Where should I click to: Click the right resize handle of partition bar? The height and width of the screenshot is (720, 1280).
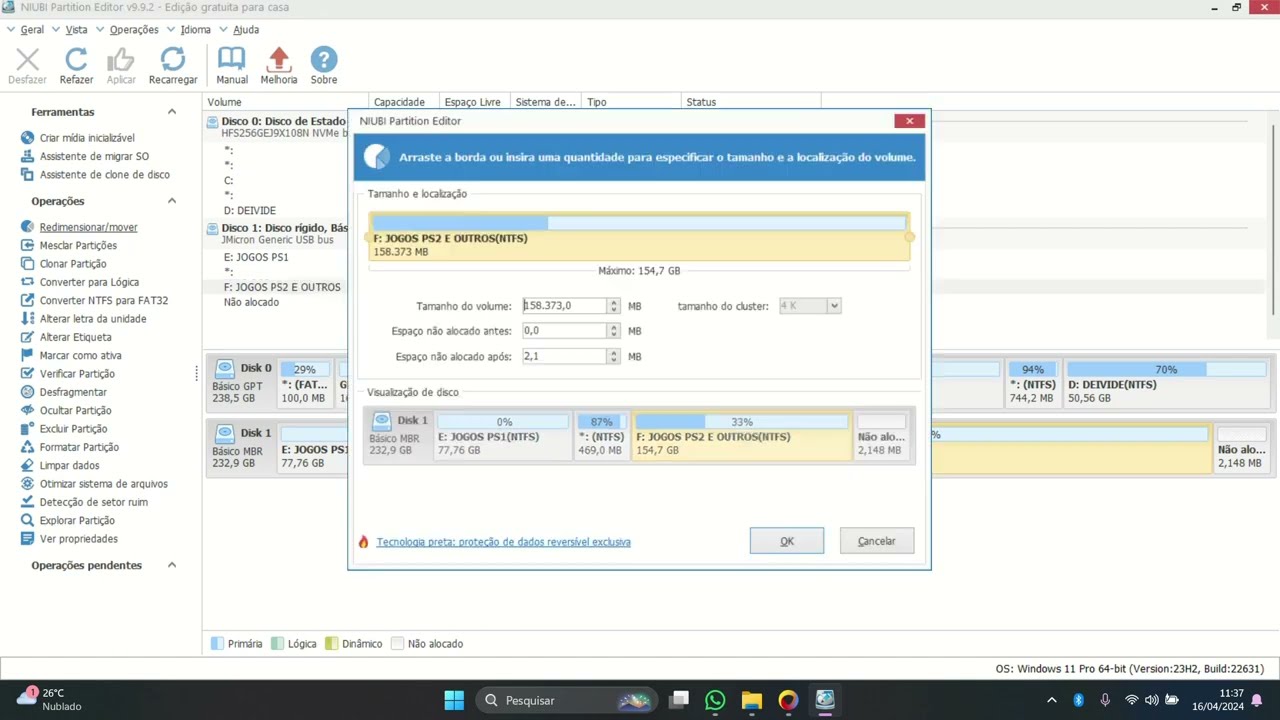point(909,237)
